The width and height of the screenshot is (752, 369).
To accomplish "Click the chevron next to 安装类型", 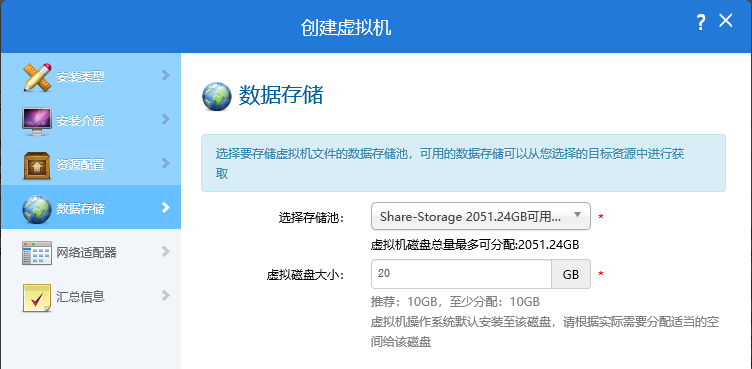I will click(165, 75).
